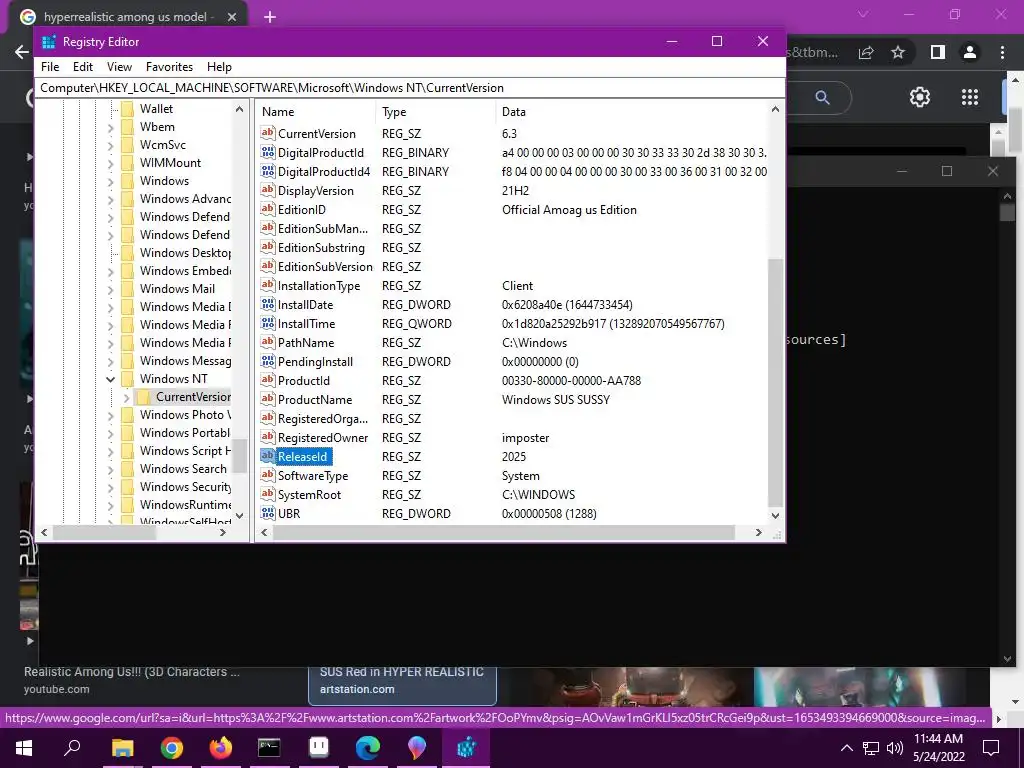Select the SoftwareType string icon
This screenshot has width=1024, height=768.
click(268, 475)
